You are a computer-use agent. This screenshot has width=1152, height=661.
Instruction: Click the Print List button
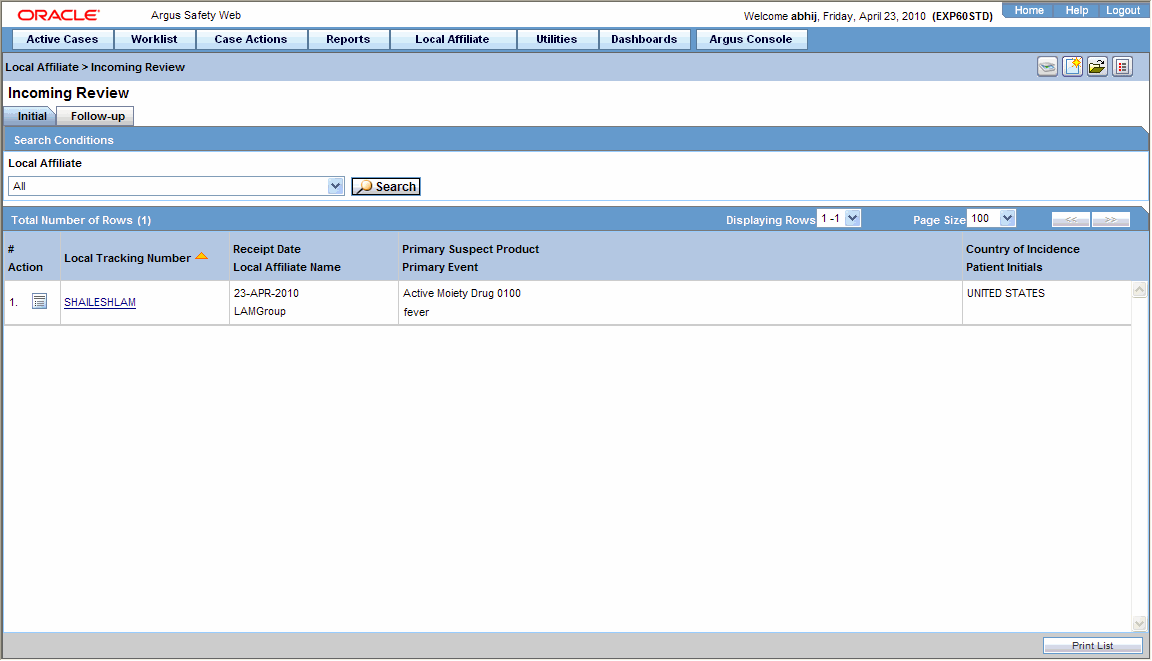[x=1092, y=645]
